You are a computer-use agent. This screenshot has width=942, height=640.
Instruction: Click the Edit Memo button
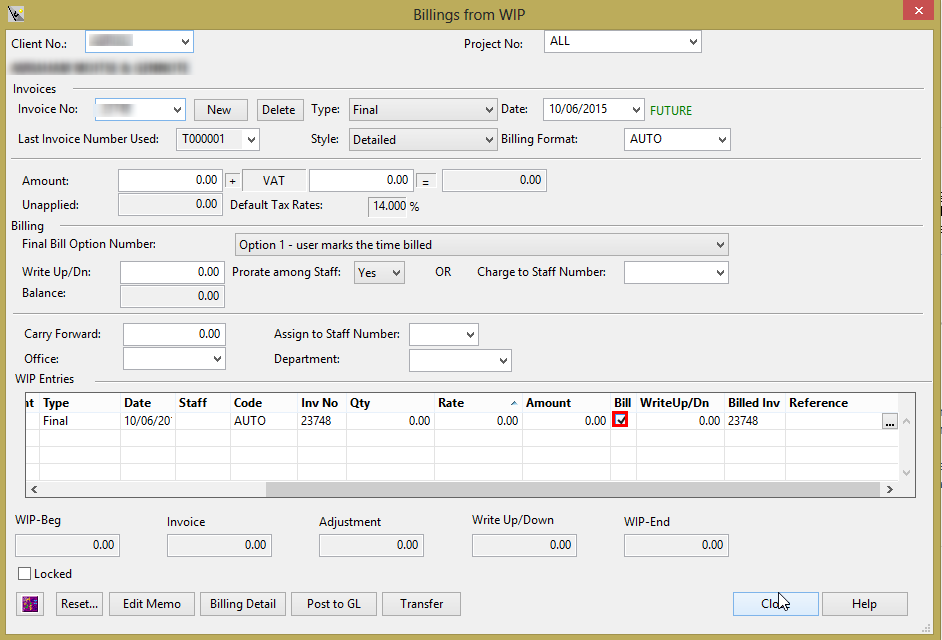[x=152, y=604]
